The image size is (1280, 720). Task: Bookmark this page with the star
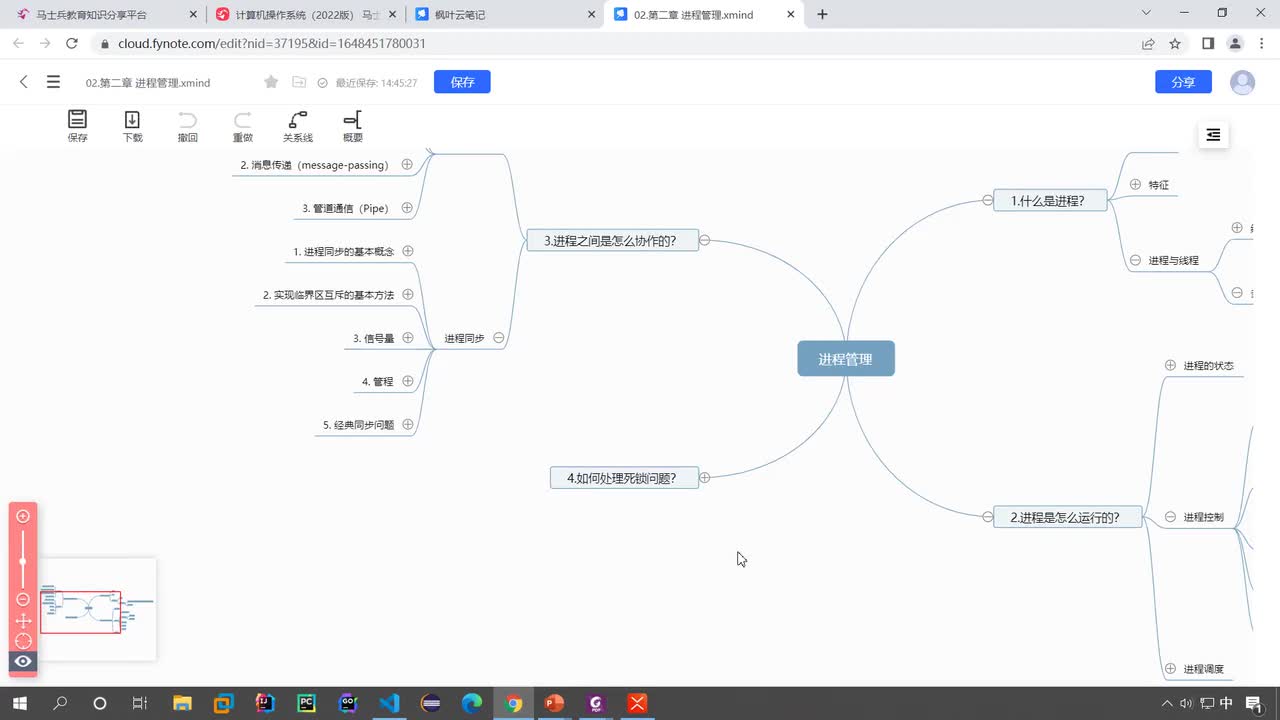(x=1175, y=44)
